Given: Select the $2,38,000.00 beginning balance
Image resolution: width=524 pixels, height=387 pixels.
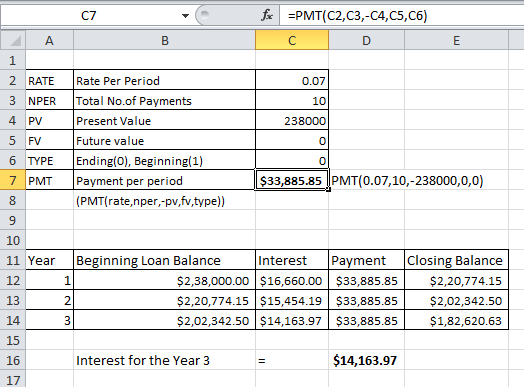Looking at the screenshot, I should tap(164, 280).
